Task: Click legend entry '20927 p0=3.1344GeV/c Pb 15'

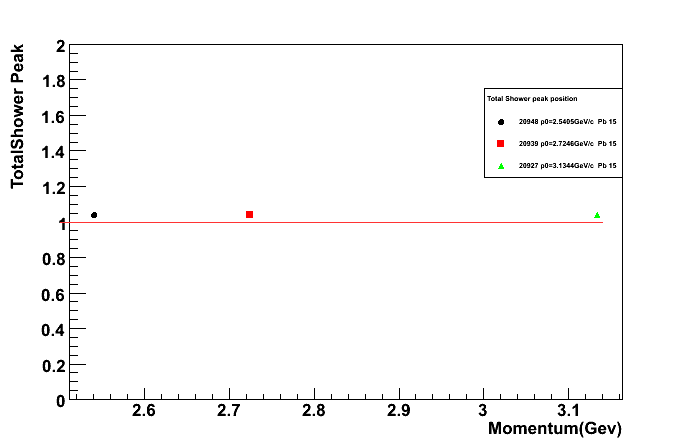Action: click(x=568, y=166)
